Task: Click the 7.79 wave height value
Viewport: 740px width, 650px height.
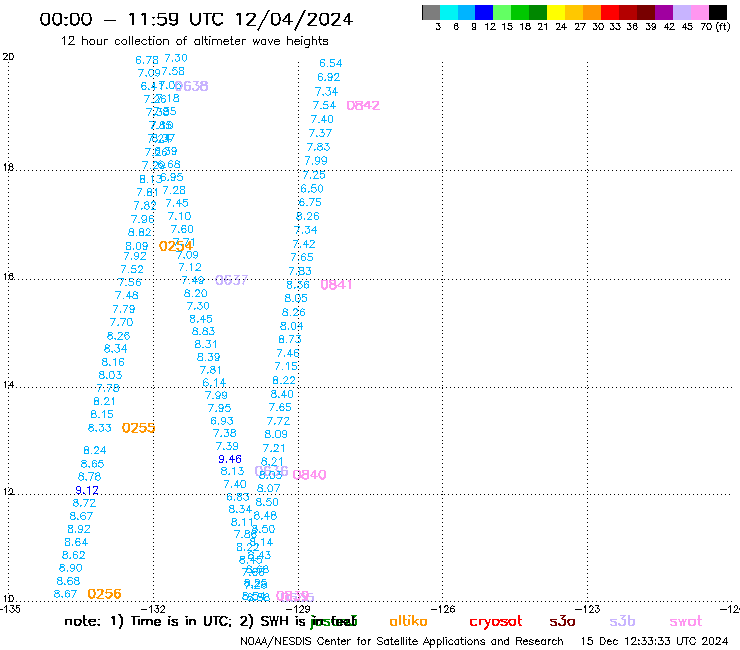Action: tap(124, 309)
